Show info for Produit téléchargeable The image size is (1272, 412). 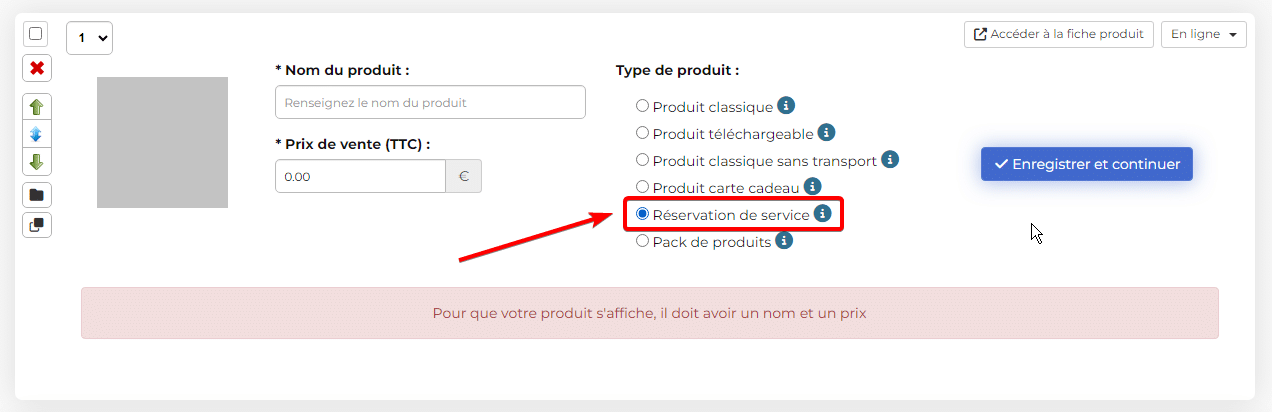click(826, 132)
